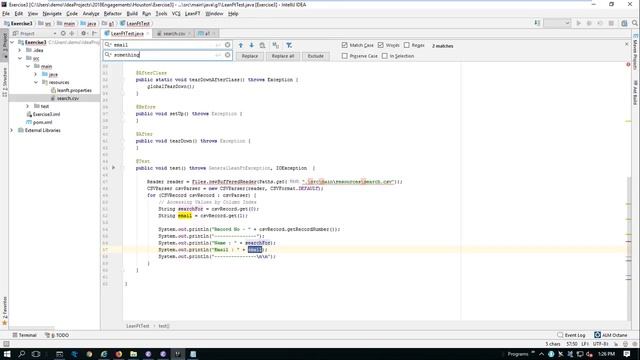
Task: Enable the In Selection checkbox
Action: click(x=384, y=56)
